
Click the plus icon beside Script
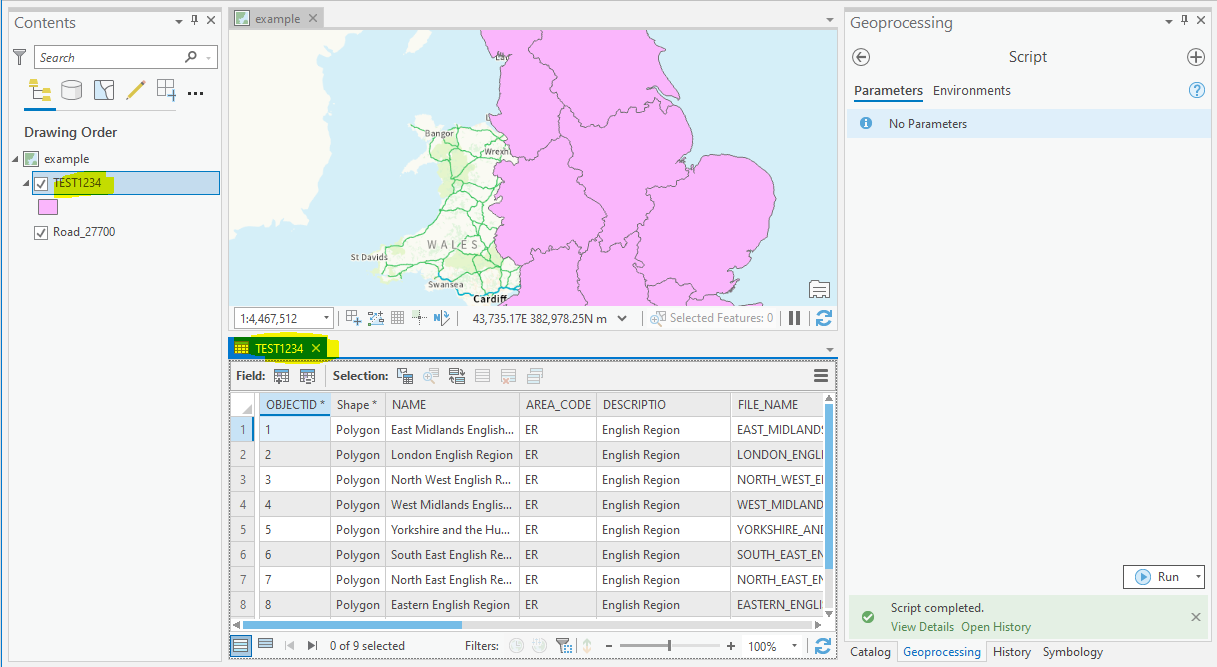1195,57
